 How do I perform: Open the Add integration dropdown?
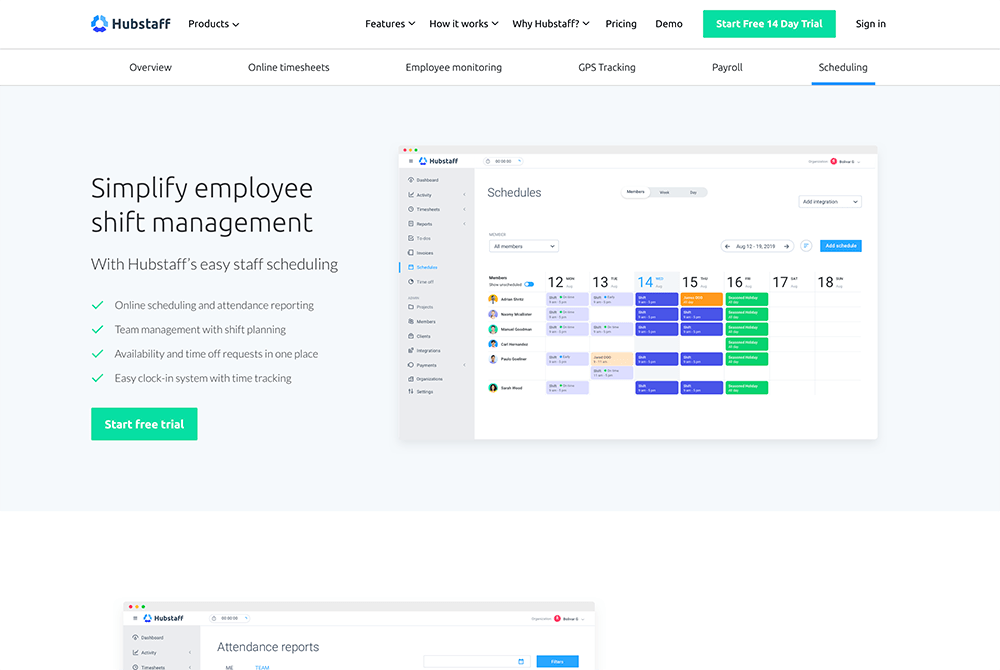pos(830,201)
